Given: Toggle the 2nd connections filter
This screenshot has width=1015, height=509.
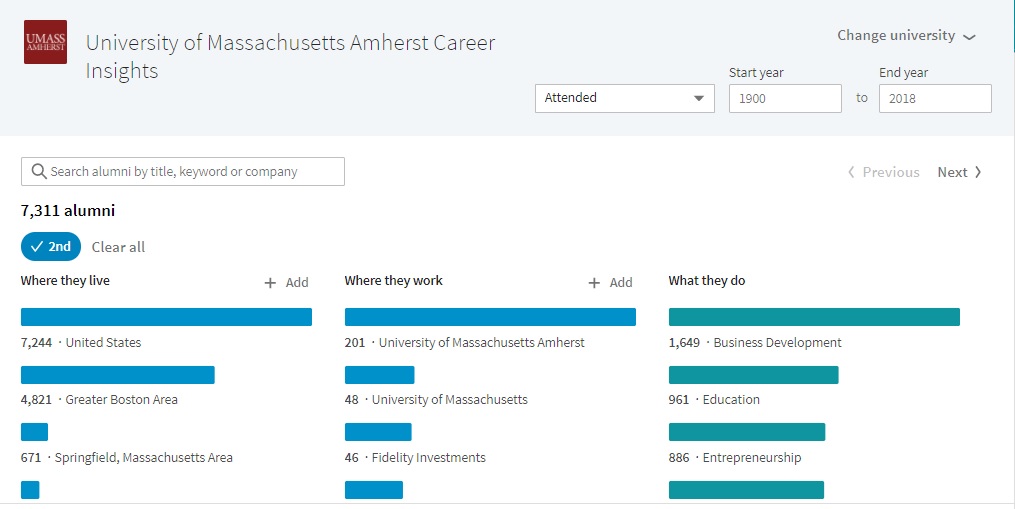Looking at the screenshot, I should tap(51, 247).
